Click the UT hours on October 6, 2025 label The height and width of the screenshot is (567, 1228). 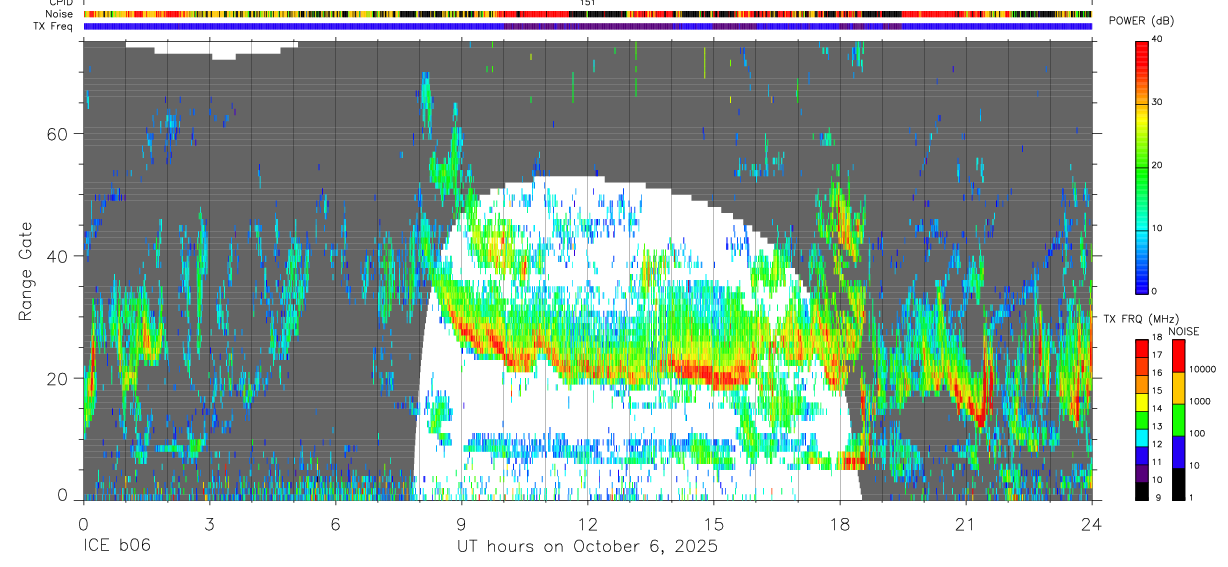coord(587,547)
